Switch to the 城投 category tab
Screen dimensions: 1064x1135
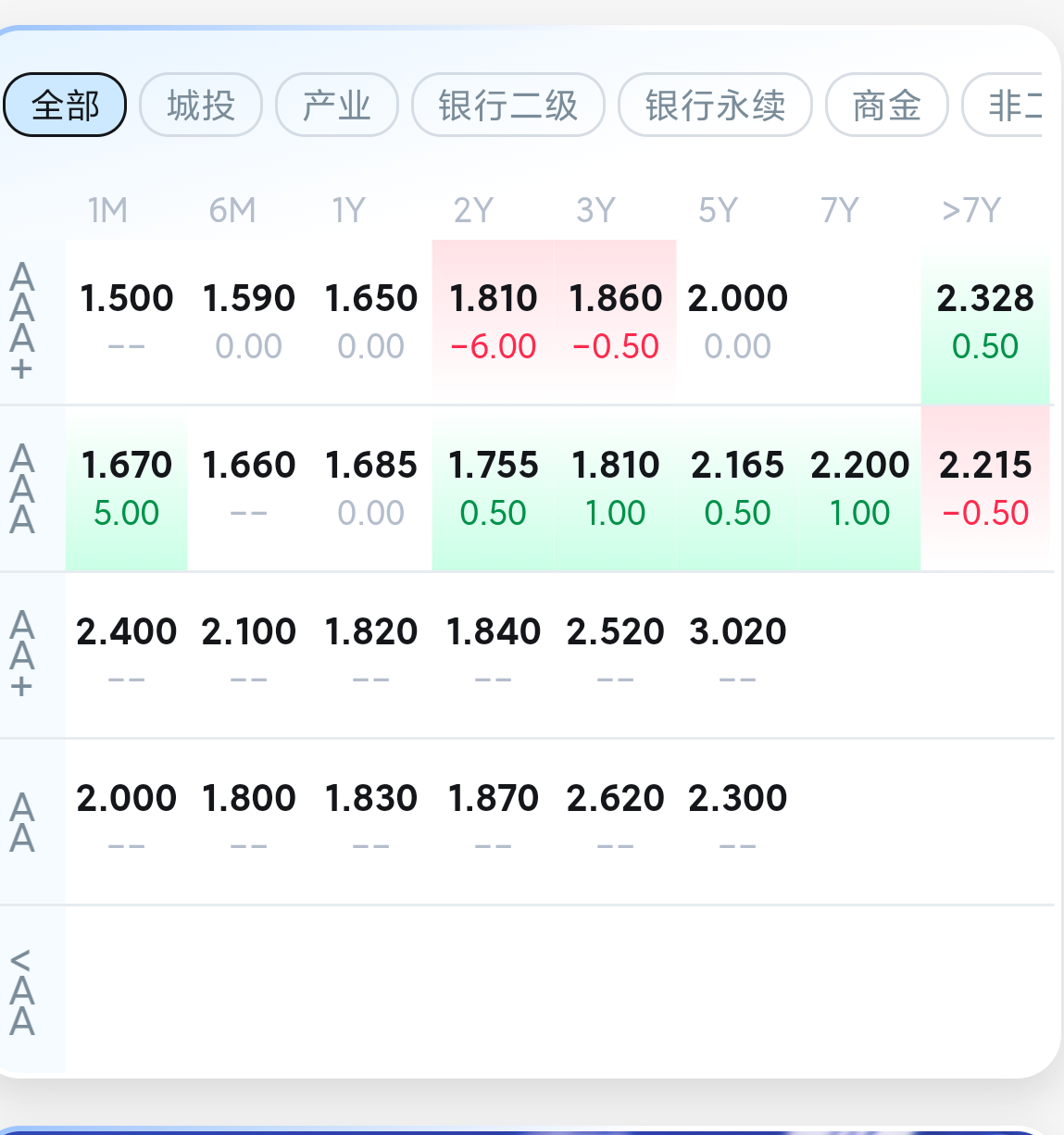pyautogui.click(x=201, y=105)
